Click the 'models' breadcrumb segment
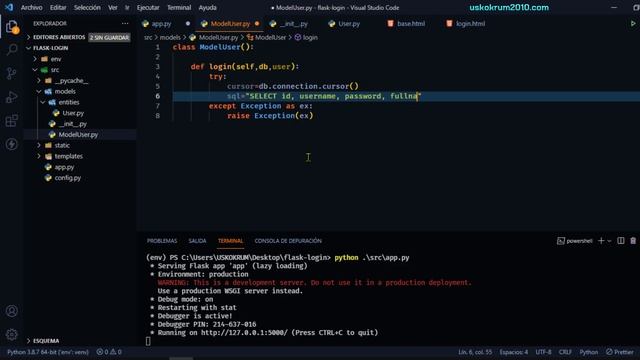This screenshot has width=640, height=360. tap(170, 38)
